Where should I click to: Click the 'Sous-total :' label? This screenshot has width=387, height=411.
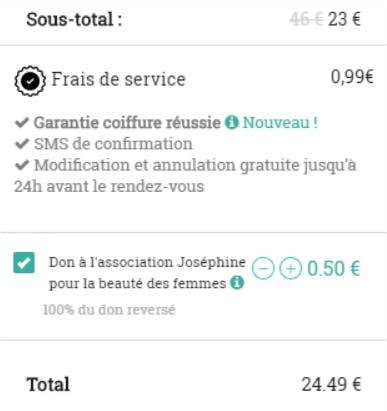coord(74,19)
